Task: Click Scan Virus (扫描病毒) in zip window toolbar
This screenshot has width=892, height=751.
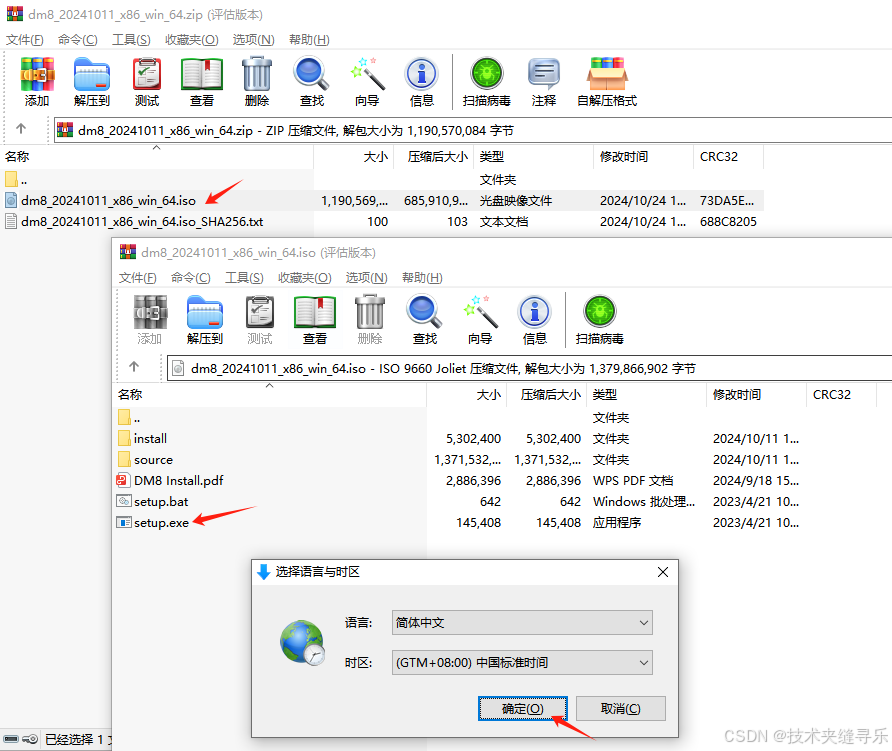Action: click(x=486, y=81)
